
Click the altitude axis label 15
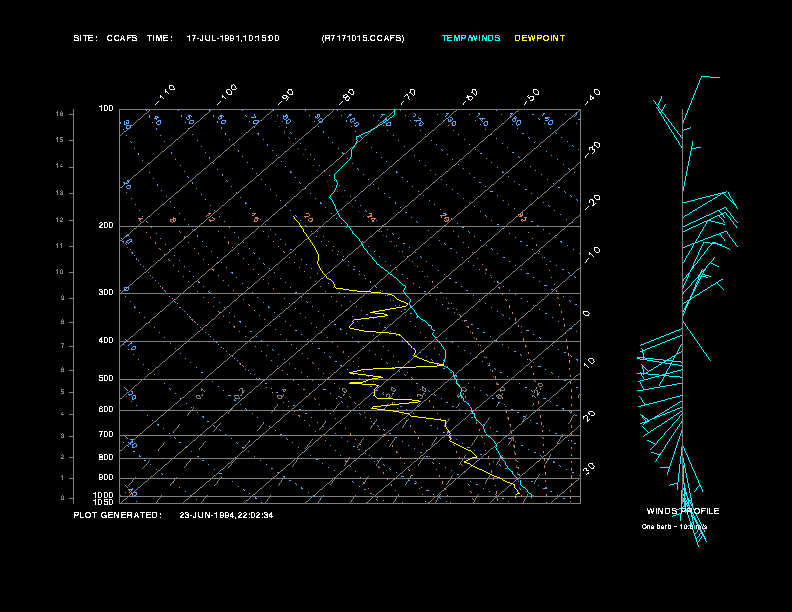[x=60, y=140]
